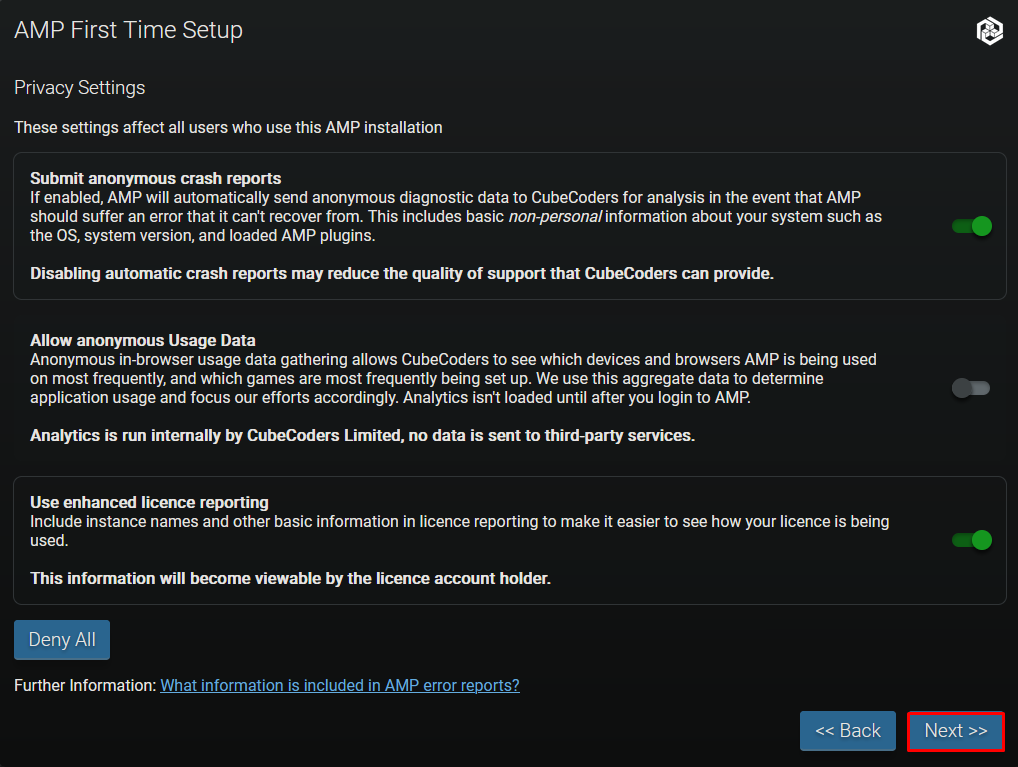Turn off enhanced licence reporting switch
Image resolution: width=1018 pixels, height=767 pixels.
point(971,540)
